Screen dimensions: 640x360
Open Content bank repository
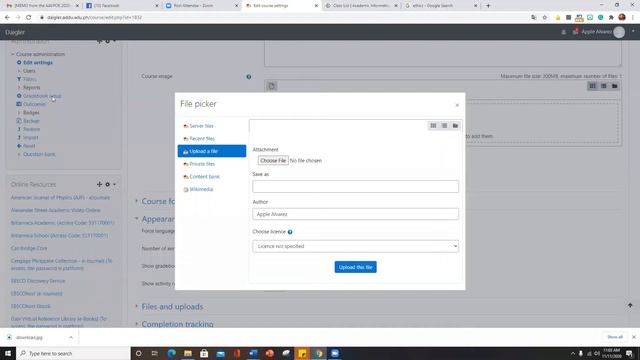coord(204,177)
